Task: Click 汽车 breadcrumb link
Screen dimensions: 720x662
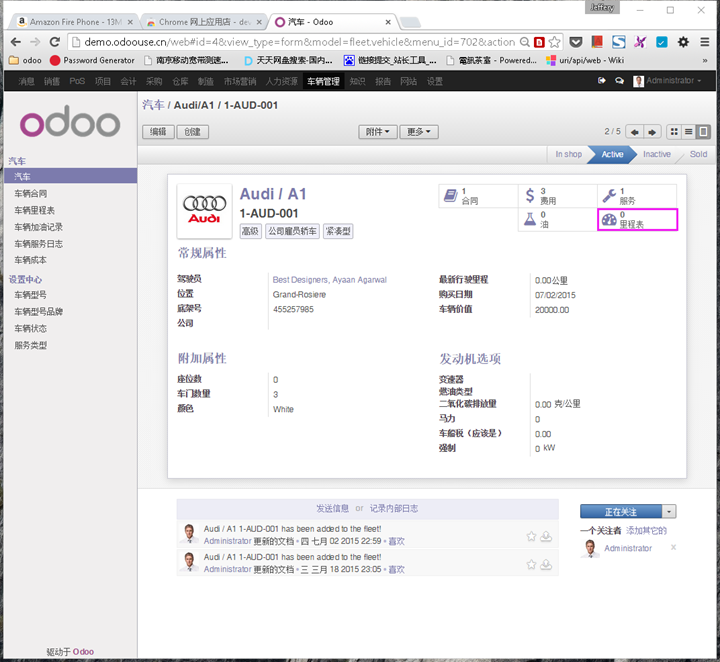Action: click(153, 105)
